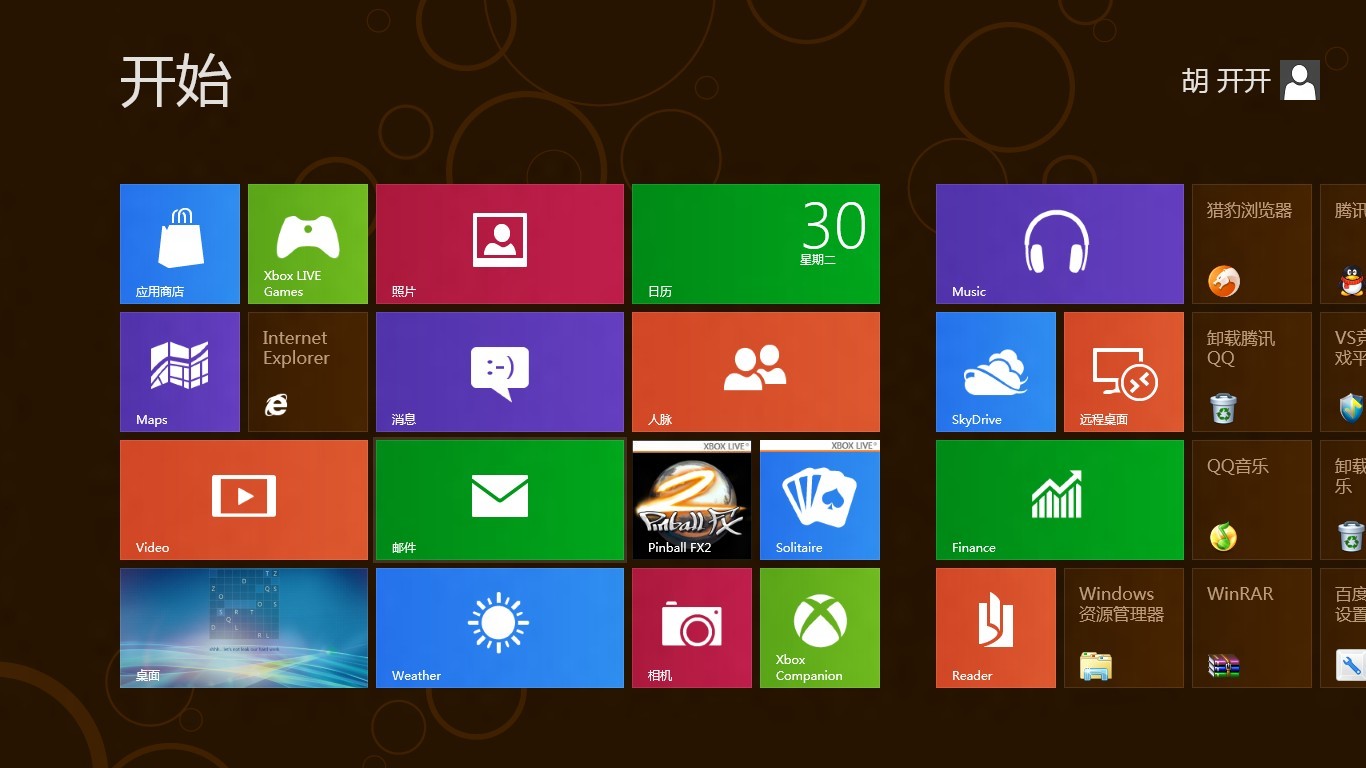This screenshot has height=768, width=1366.
Task: Launch 猎豹浏览器 tile
Action: click(1252, 244)
